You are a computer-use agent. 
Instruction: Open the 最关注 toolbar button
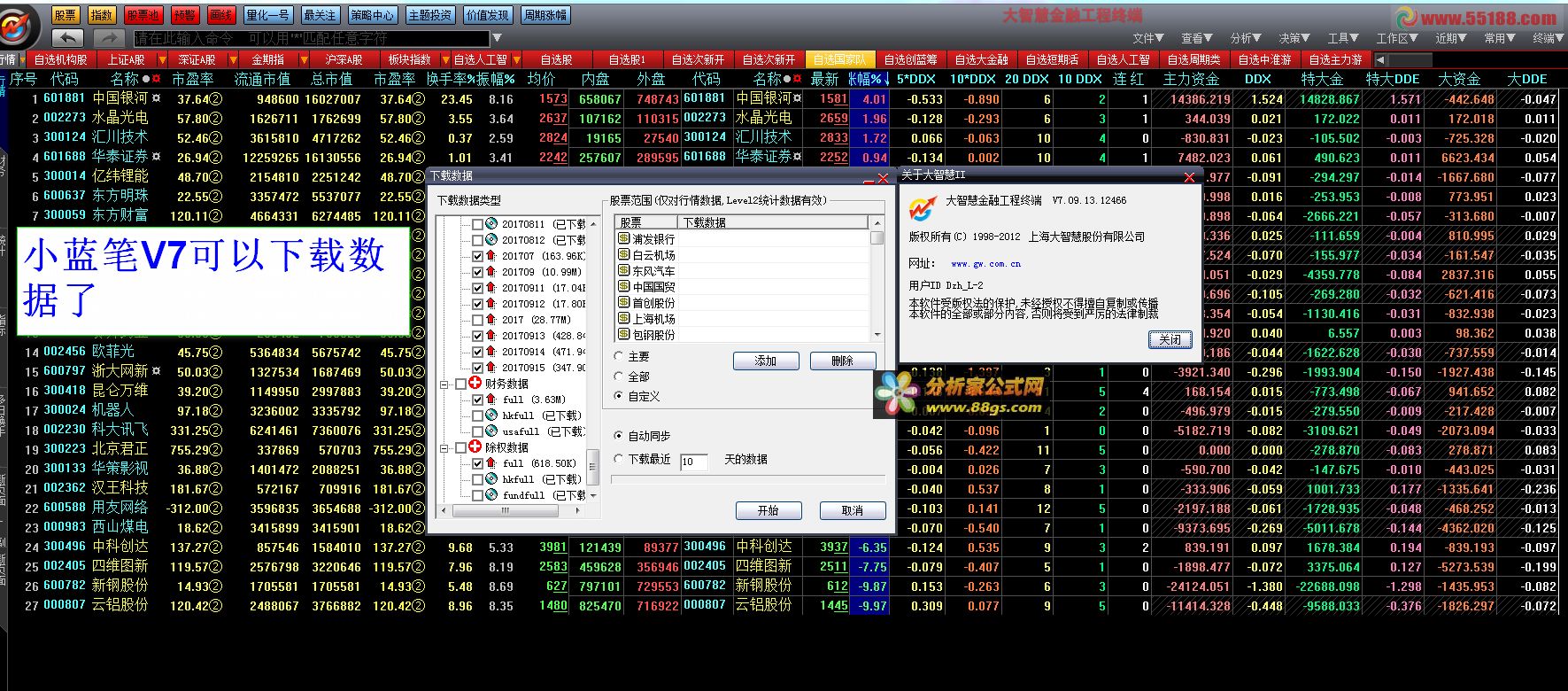click(x=320, y=15)
